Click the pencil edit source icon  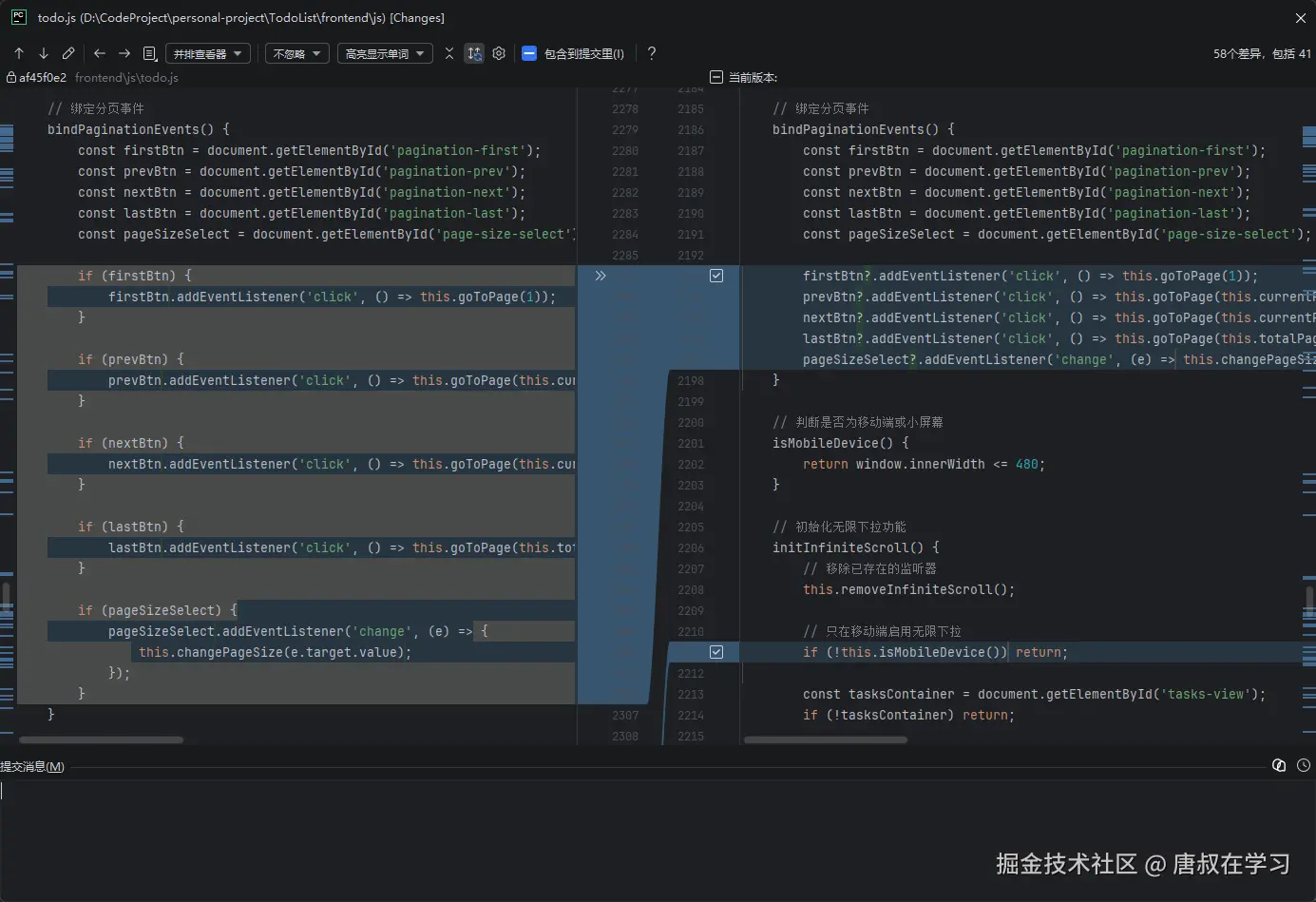[x=68, y=53]
